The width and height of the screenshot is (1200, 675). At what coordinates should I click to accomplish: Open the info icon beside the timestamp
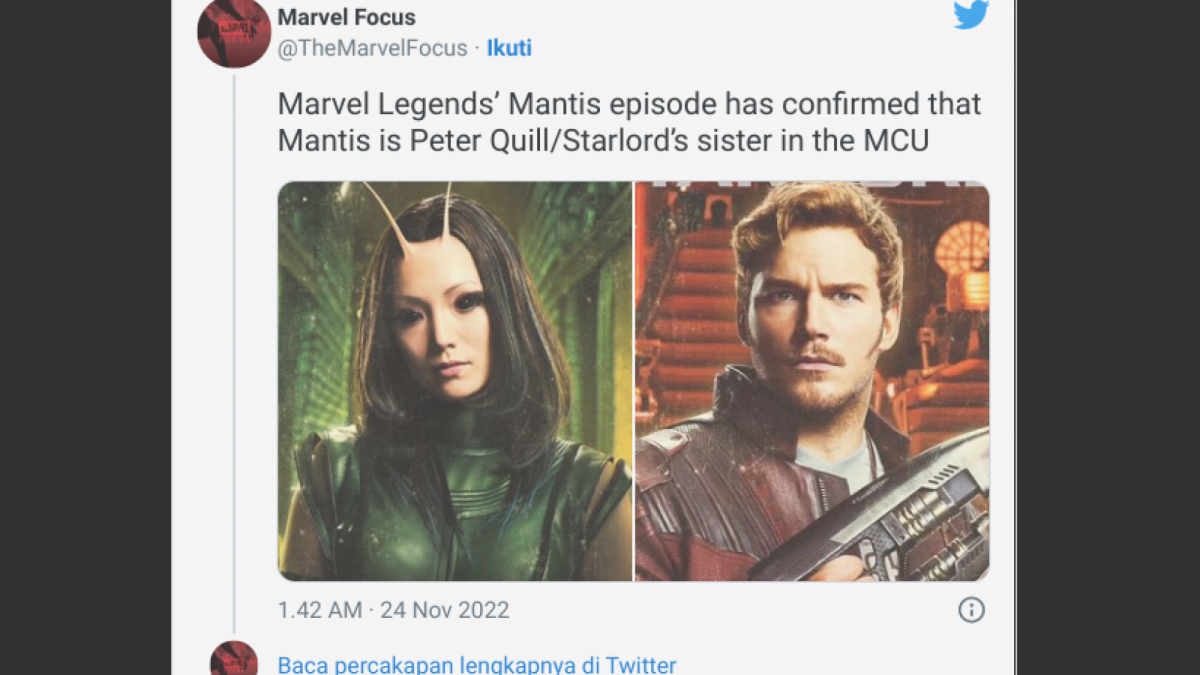[x=970, y=609]
